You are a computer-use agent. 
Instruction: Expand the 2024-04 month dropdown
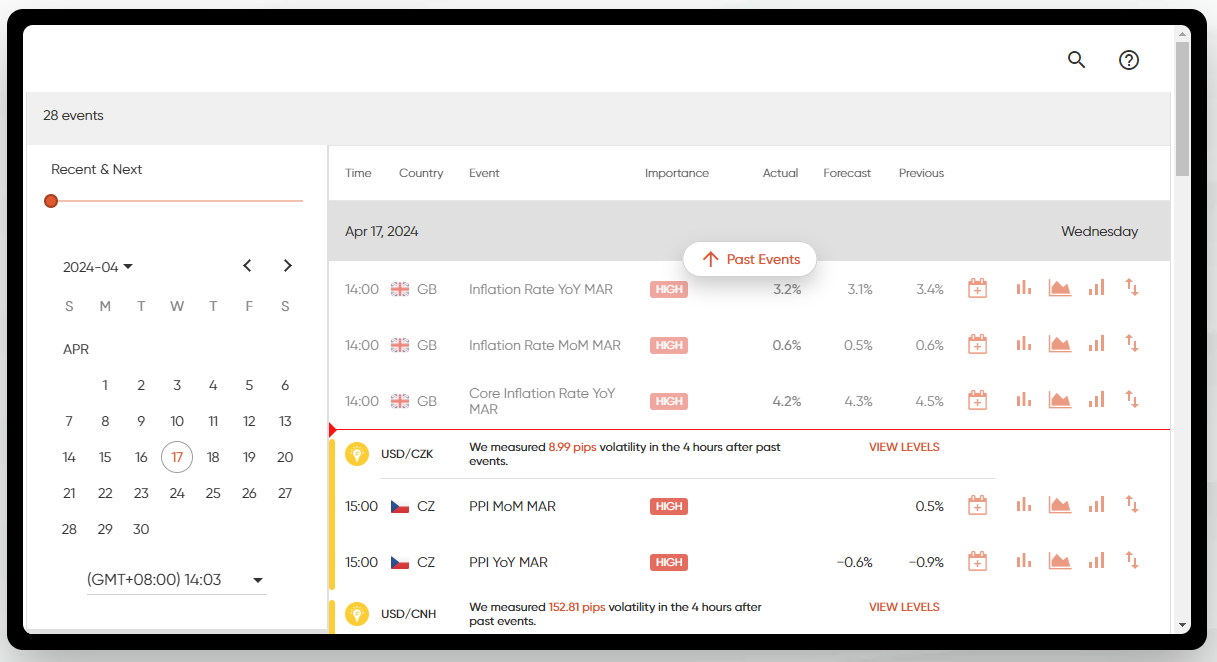pos(98,267)
